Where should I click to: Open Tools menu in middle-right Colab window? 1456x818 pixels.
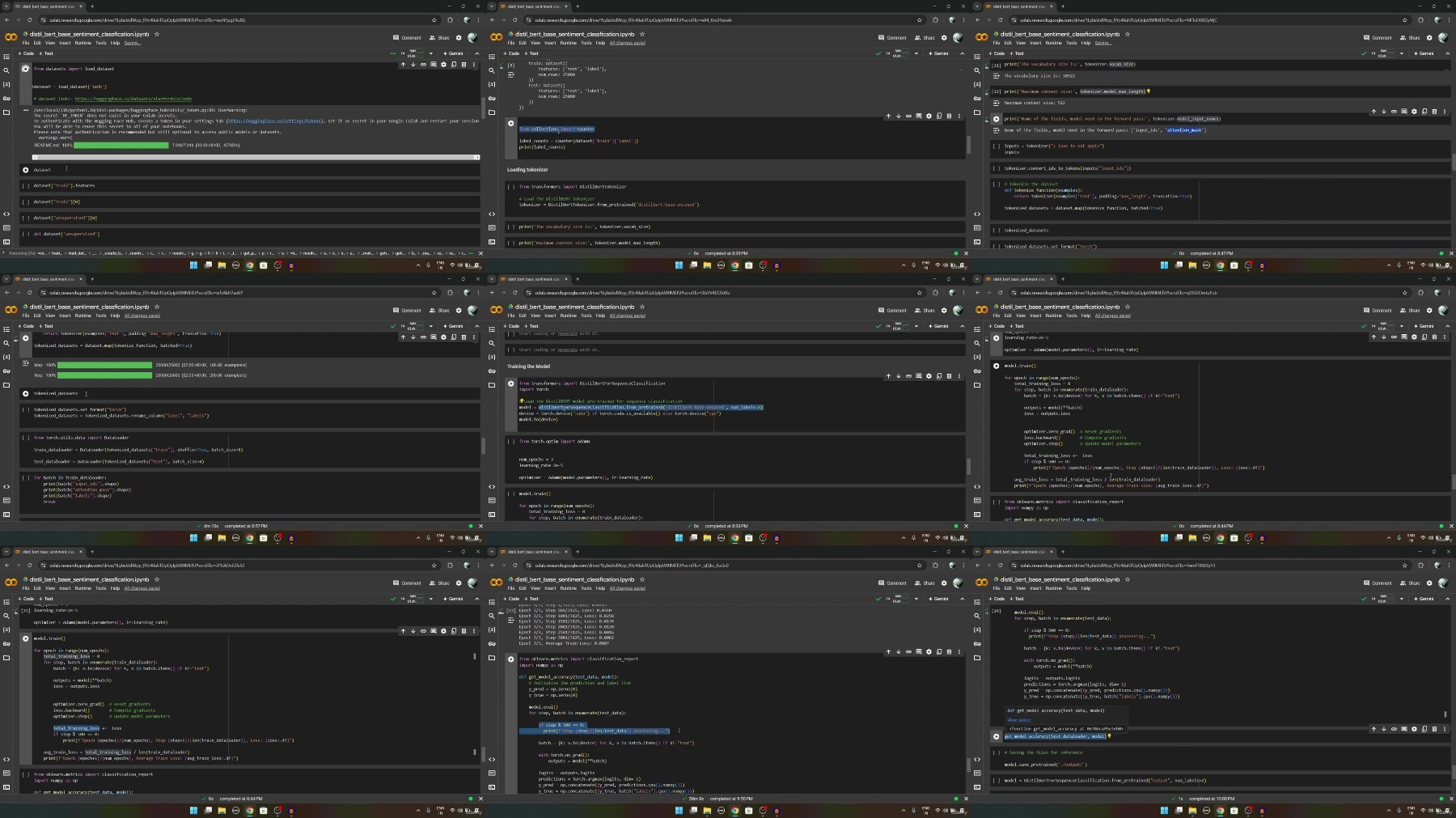coord(1072,316)
